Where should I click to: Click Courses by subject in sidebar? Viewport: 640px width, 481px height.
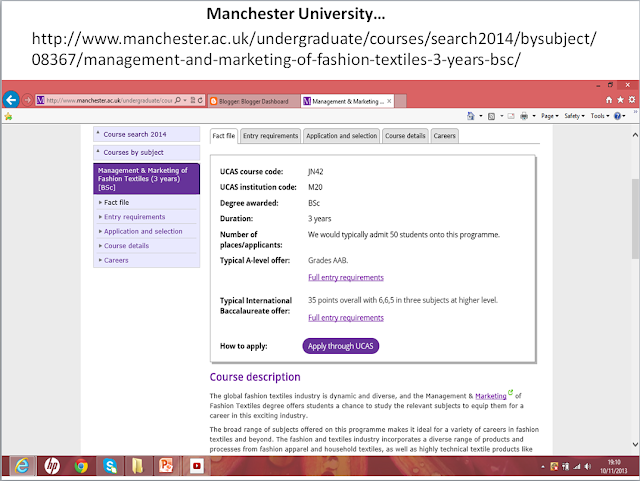tap(147, 152)
